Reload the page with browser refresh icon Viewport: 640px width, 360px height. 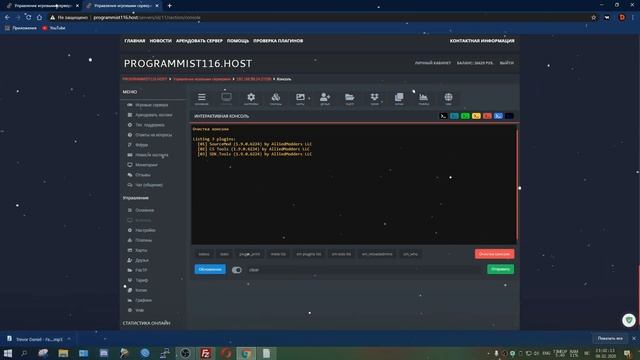click(28, 18)
